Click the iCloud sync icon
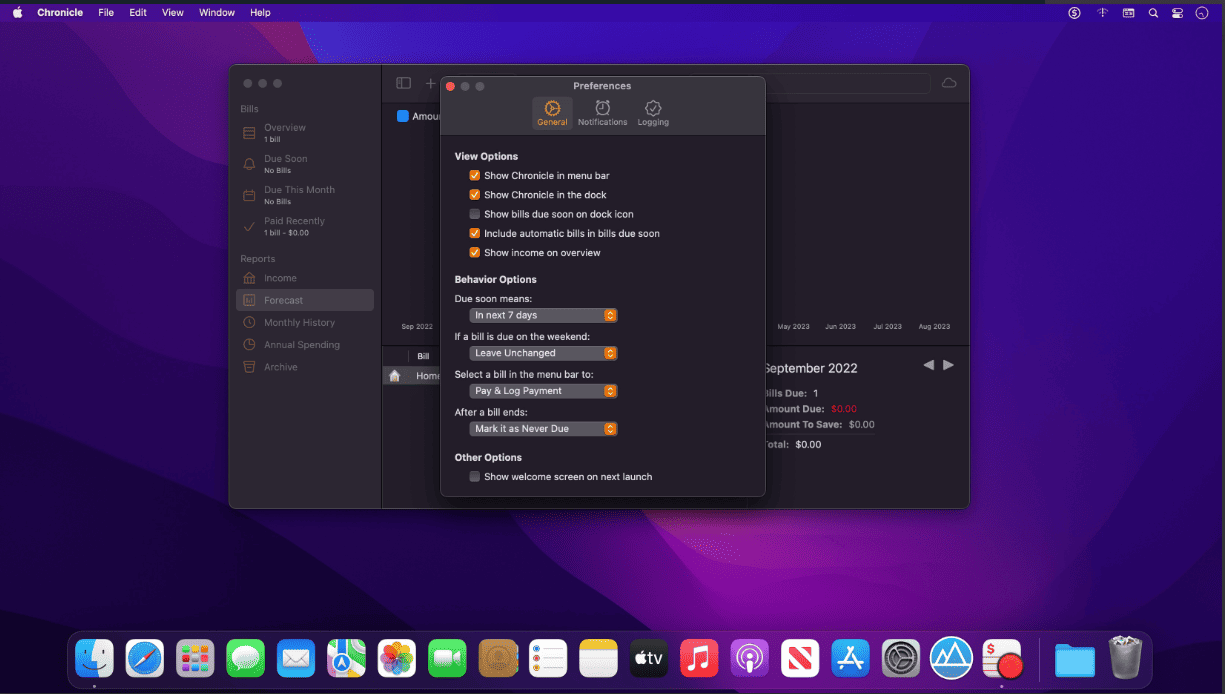 [x=949, y=83]
